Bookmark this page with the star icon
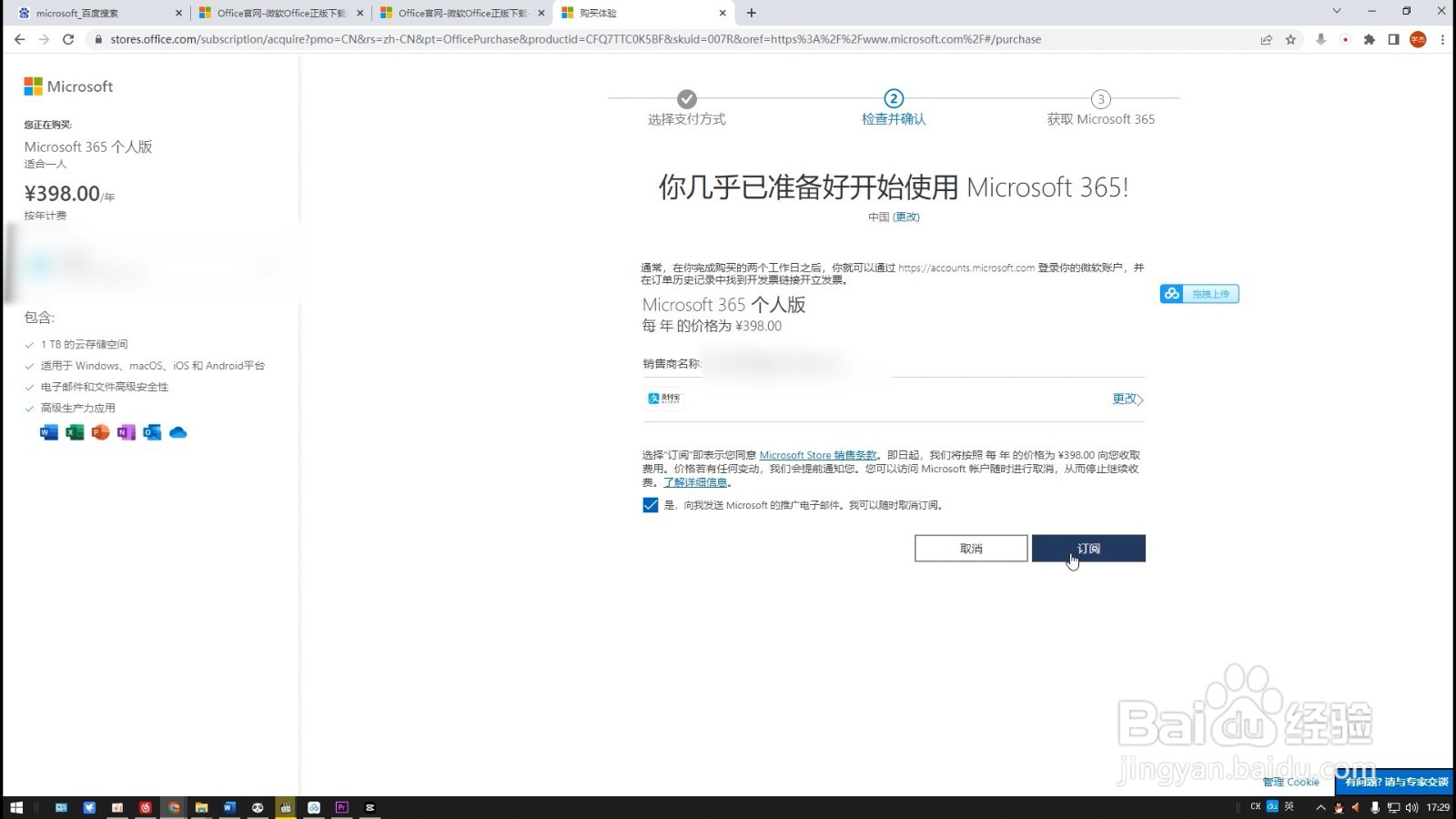 pyautogui.click(x=1290, y=39)
